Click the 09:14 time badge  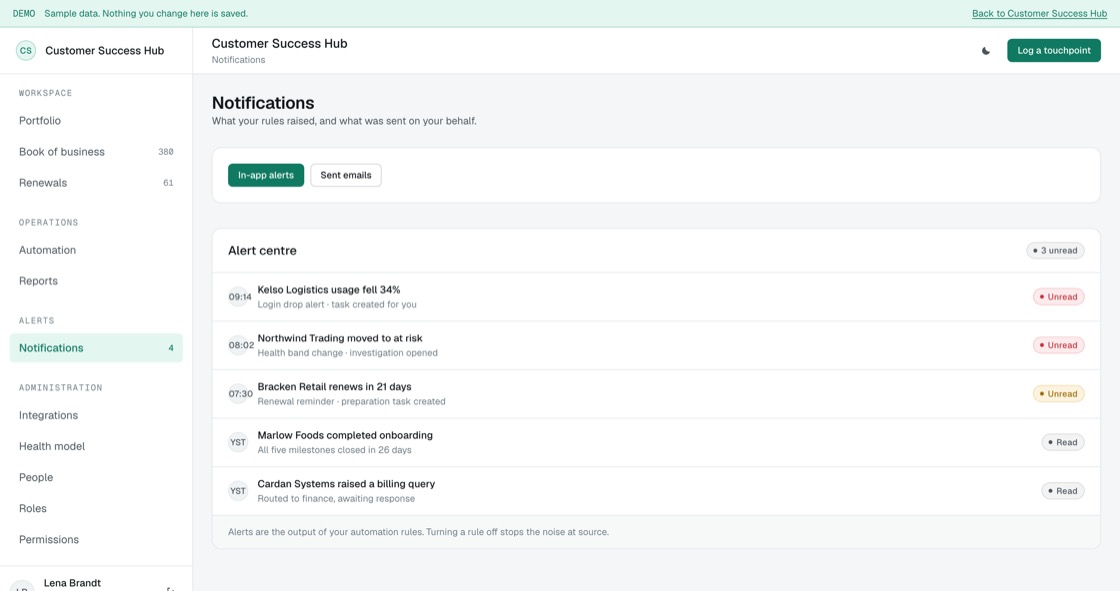240,297
